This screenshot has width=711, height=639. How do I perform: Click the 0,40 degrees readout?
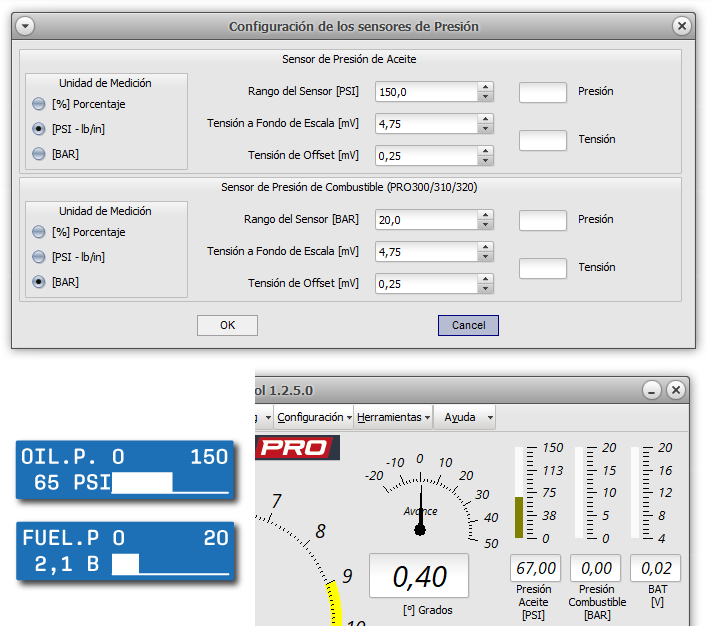coord(419,576)
